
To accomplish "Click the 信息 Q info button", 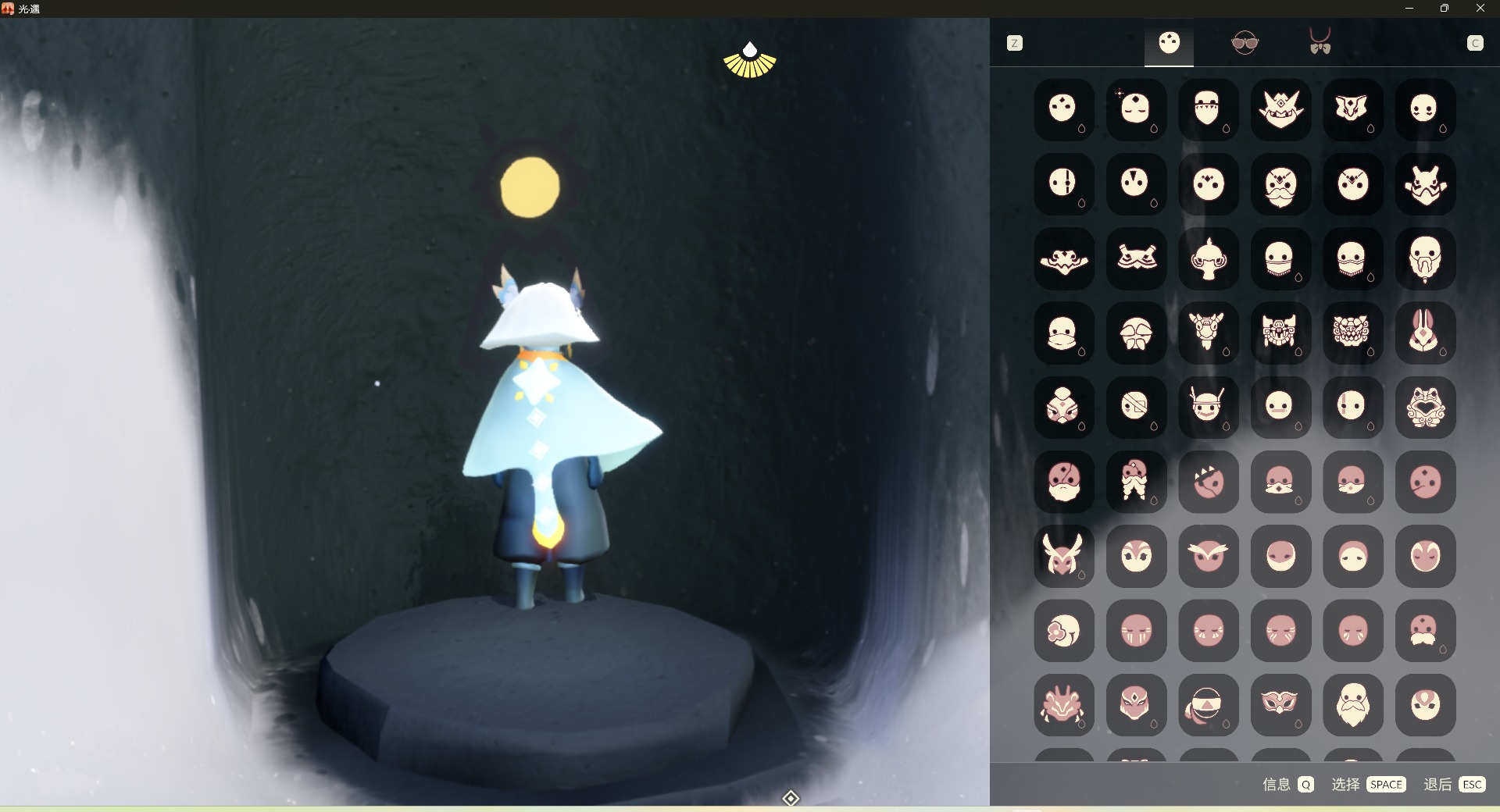I will click(1288, 785).
